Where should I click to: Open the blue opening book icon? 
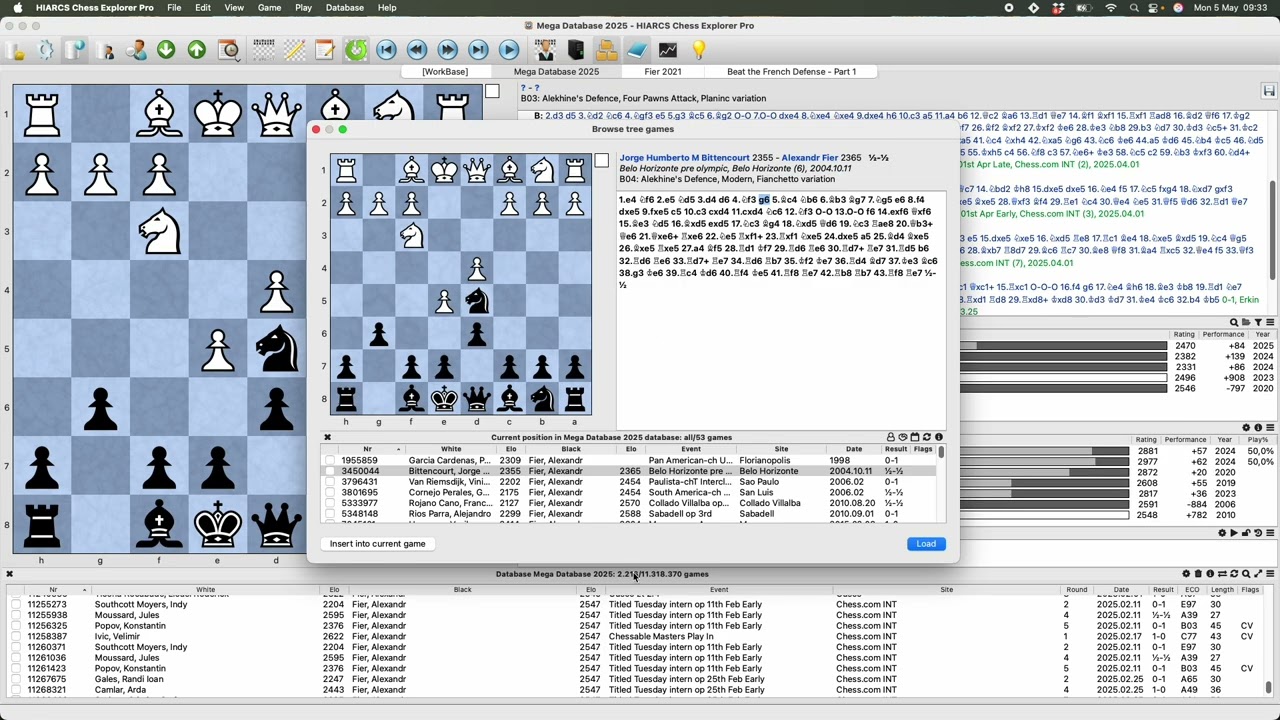tap(637, 50)
